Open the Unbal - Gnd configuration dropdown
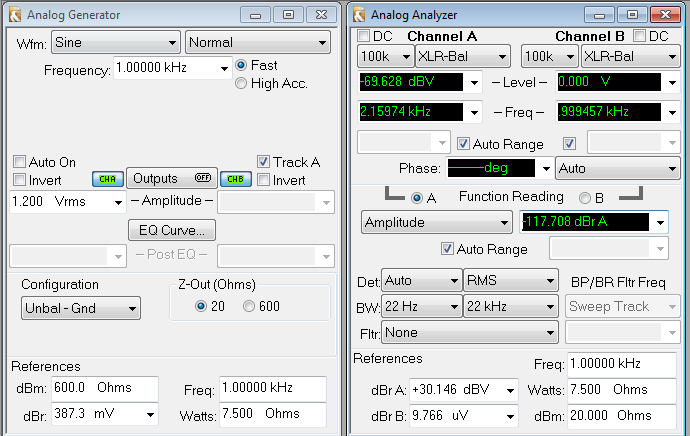 (x=81, y=308)
